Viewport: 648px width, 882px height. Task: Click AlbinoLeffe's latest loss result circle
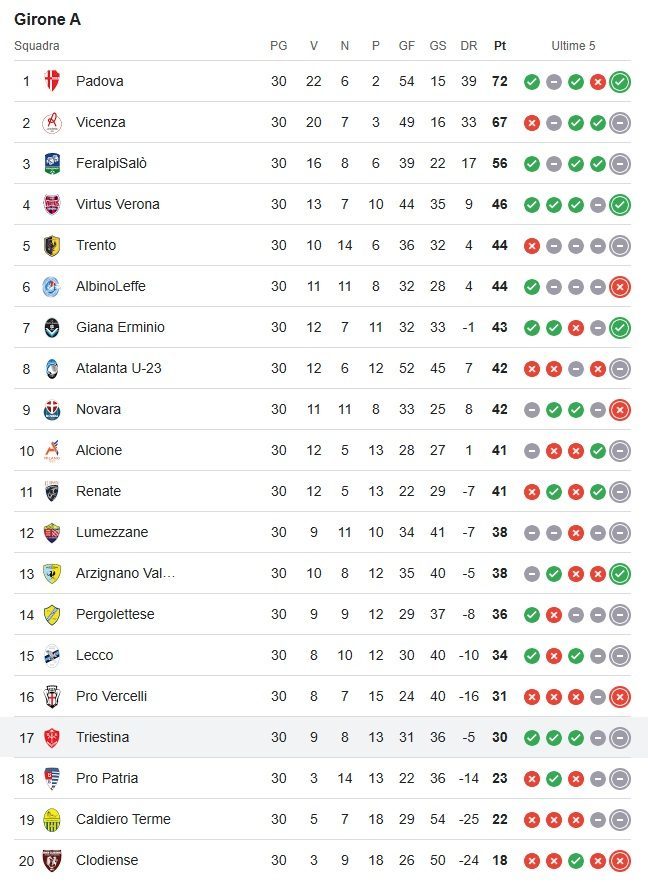pyautogui.click(x=620, y=287)
